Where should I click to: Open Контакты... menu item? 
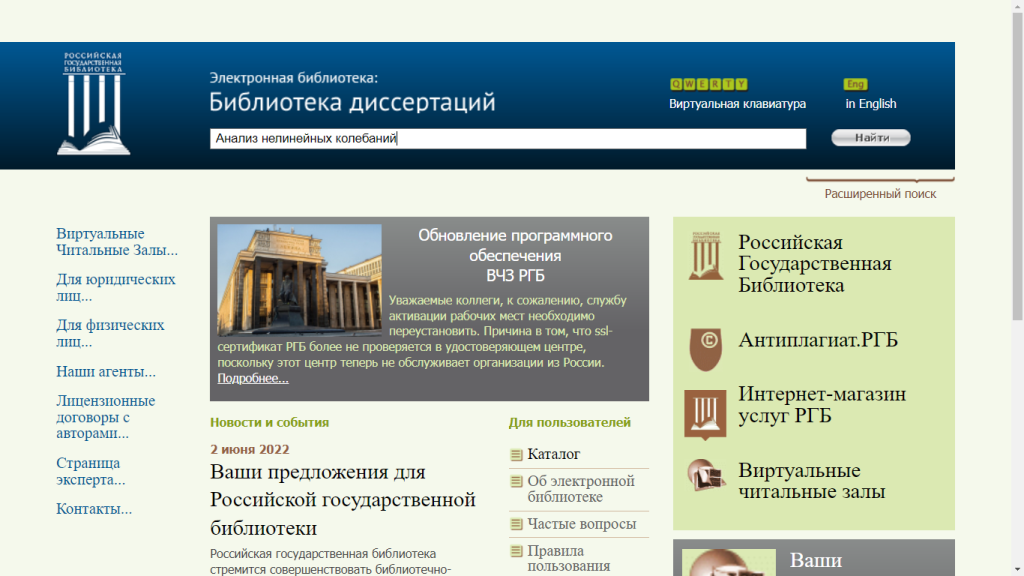click(x=93, y=509)
